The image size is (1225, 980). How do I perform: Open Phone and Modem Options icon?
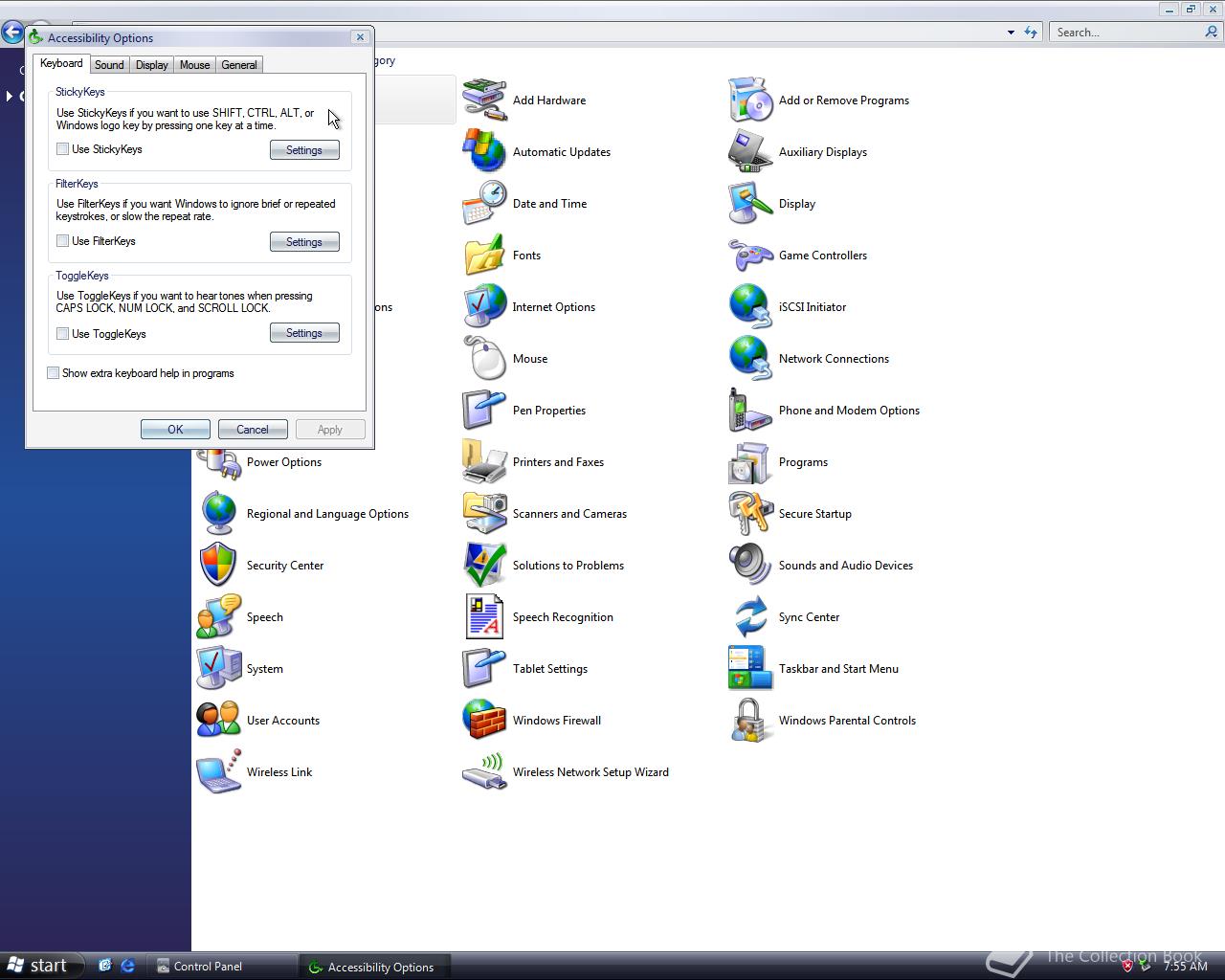coord(750,411)
